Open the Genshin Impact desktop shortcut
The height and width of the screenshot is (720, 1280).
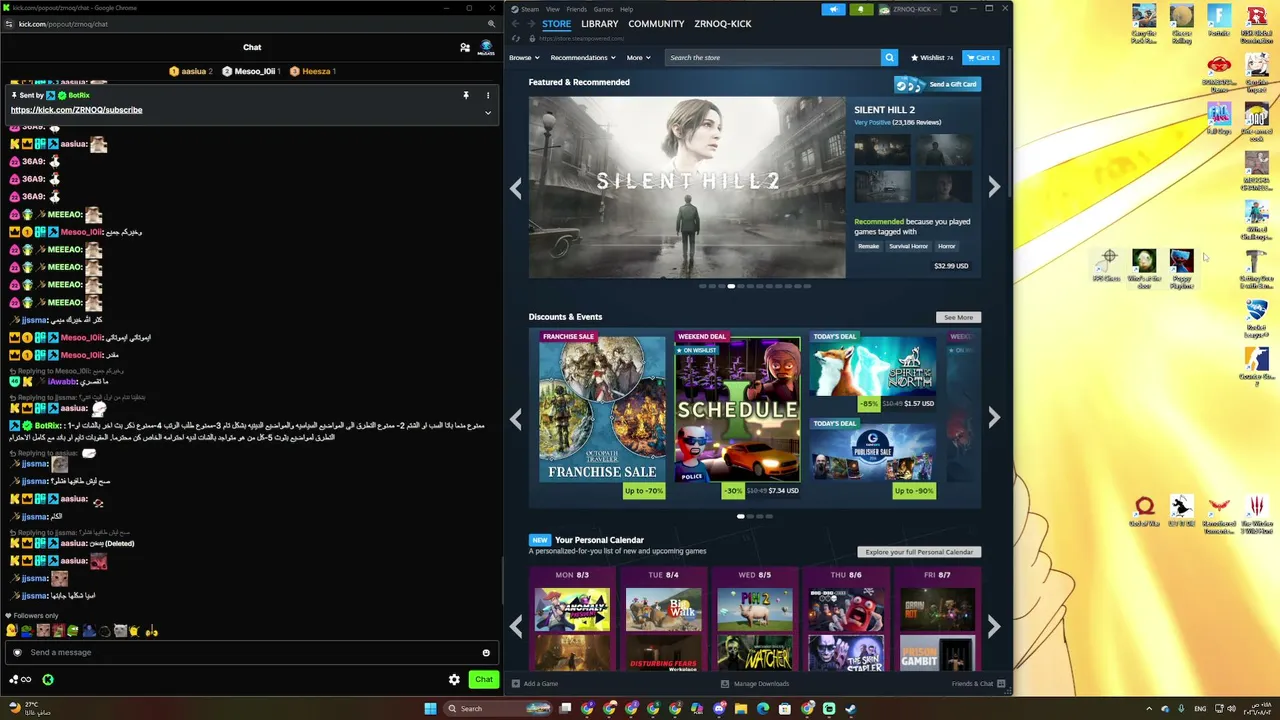tap(1257, 72)
